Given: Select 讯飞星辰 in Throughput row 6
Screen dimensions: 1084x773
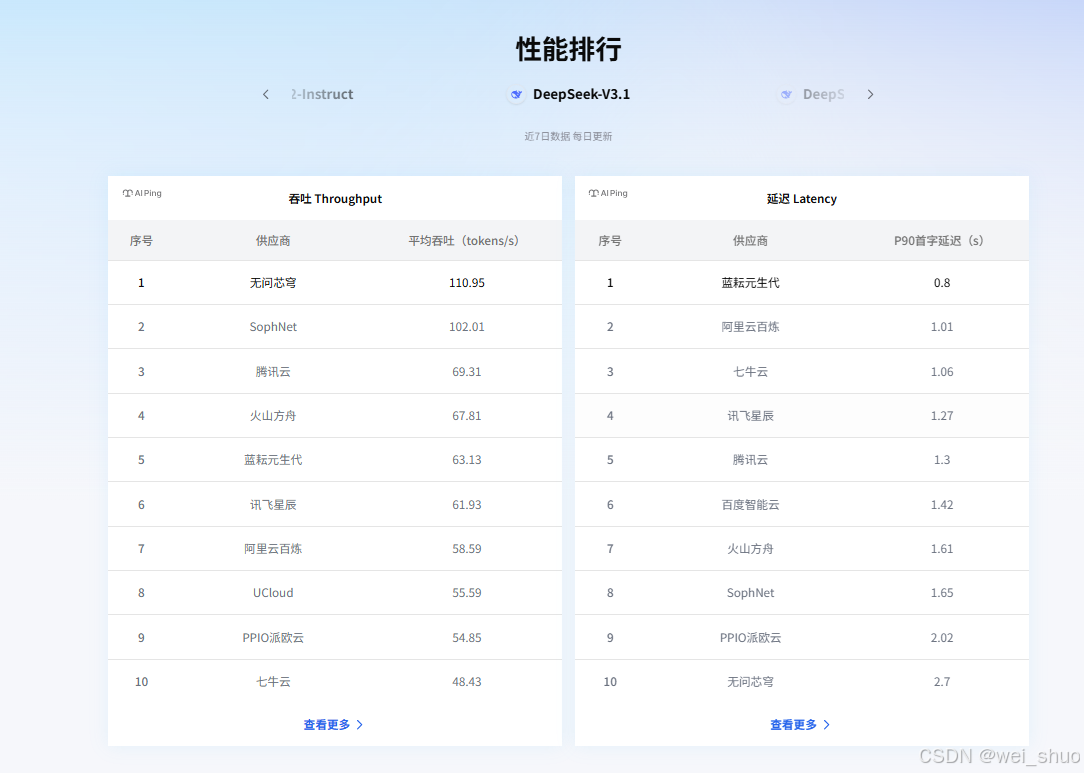Looking at the screenshot, I should 273,505.
